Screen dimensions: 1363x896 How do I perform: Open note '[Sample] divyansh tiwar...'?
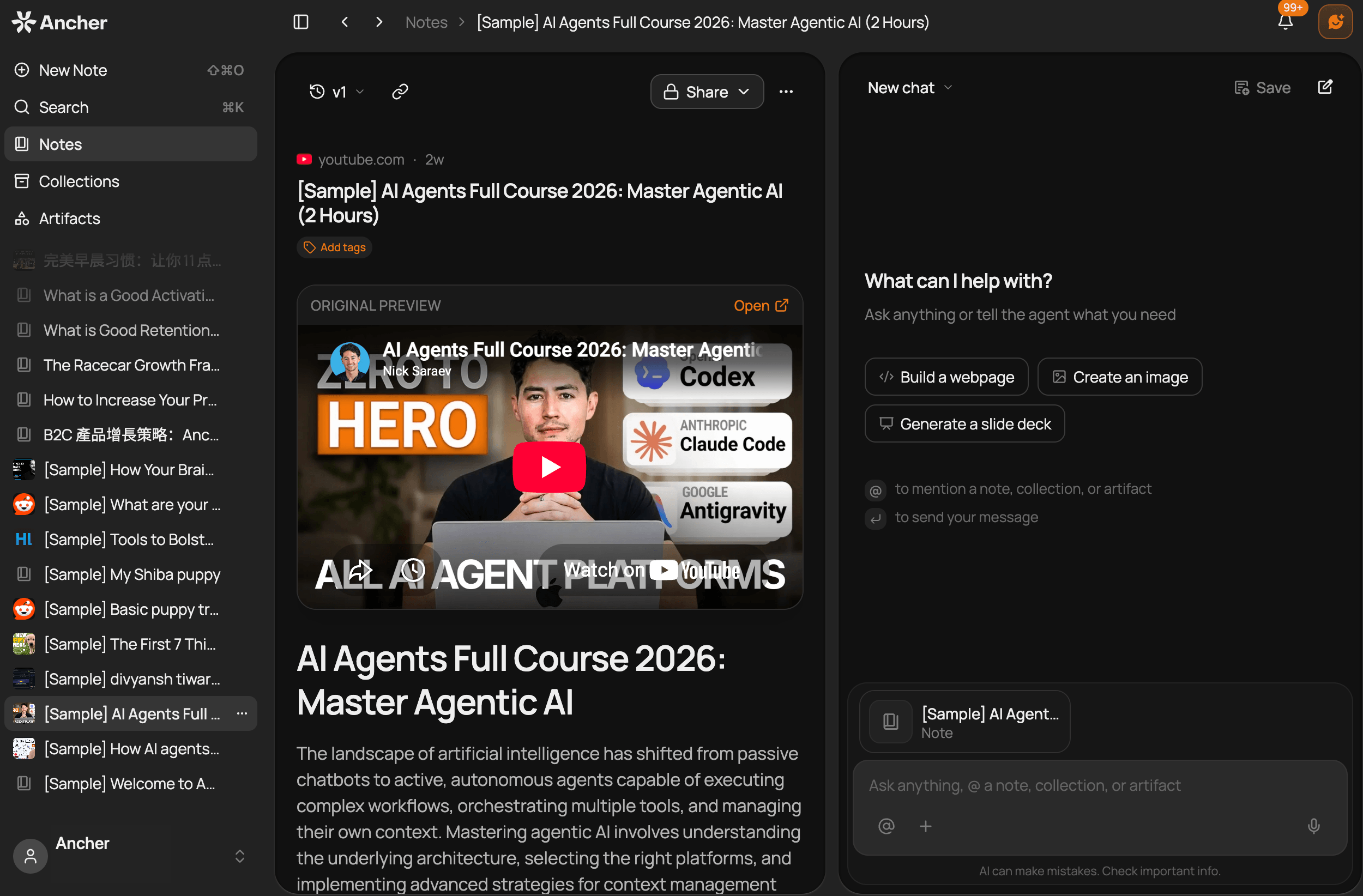coord(130,679)
